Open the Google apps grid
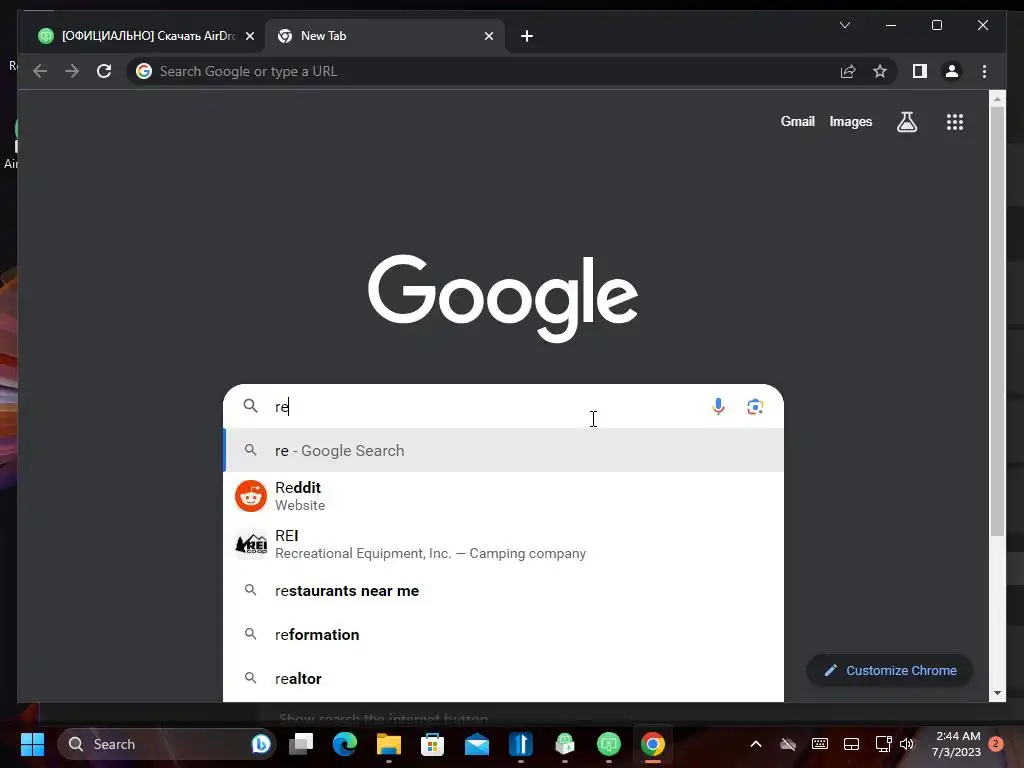This screenshot has width=1024, height=768. (955, 121)
